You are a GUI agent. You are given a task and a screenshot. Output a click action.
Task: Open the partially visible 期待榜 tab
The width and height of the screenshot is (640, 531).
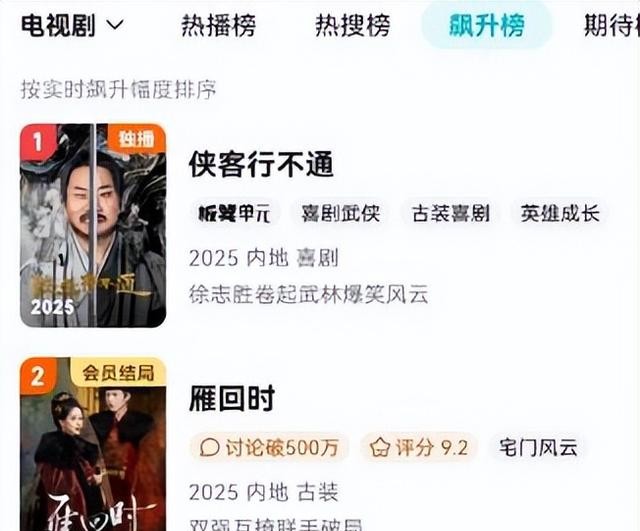[611, 25]
